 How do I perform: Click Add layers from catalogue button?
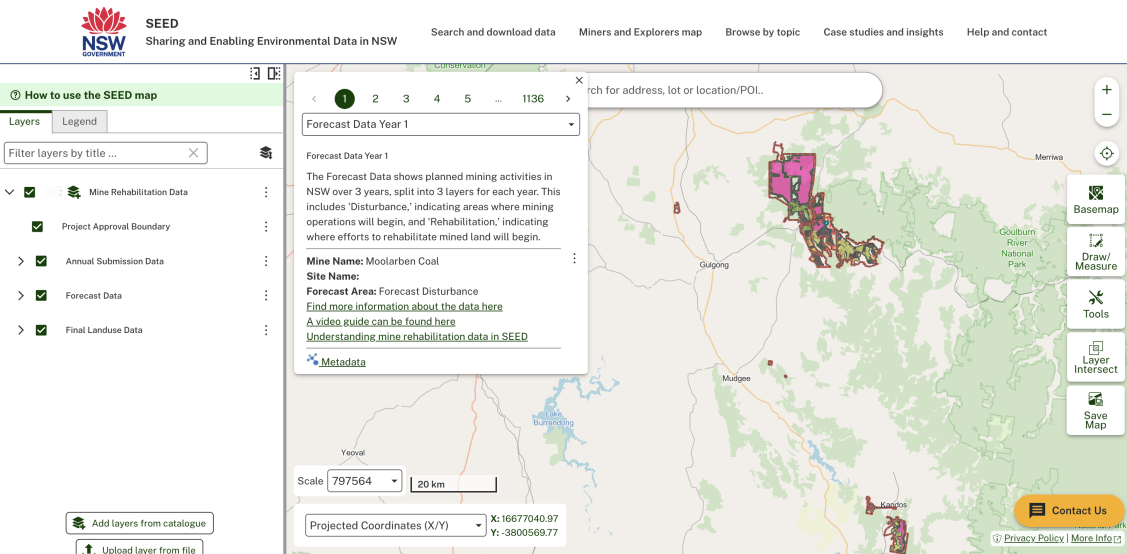pyautogui.click(x=140, y=523)
